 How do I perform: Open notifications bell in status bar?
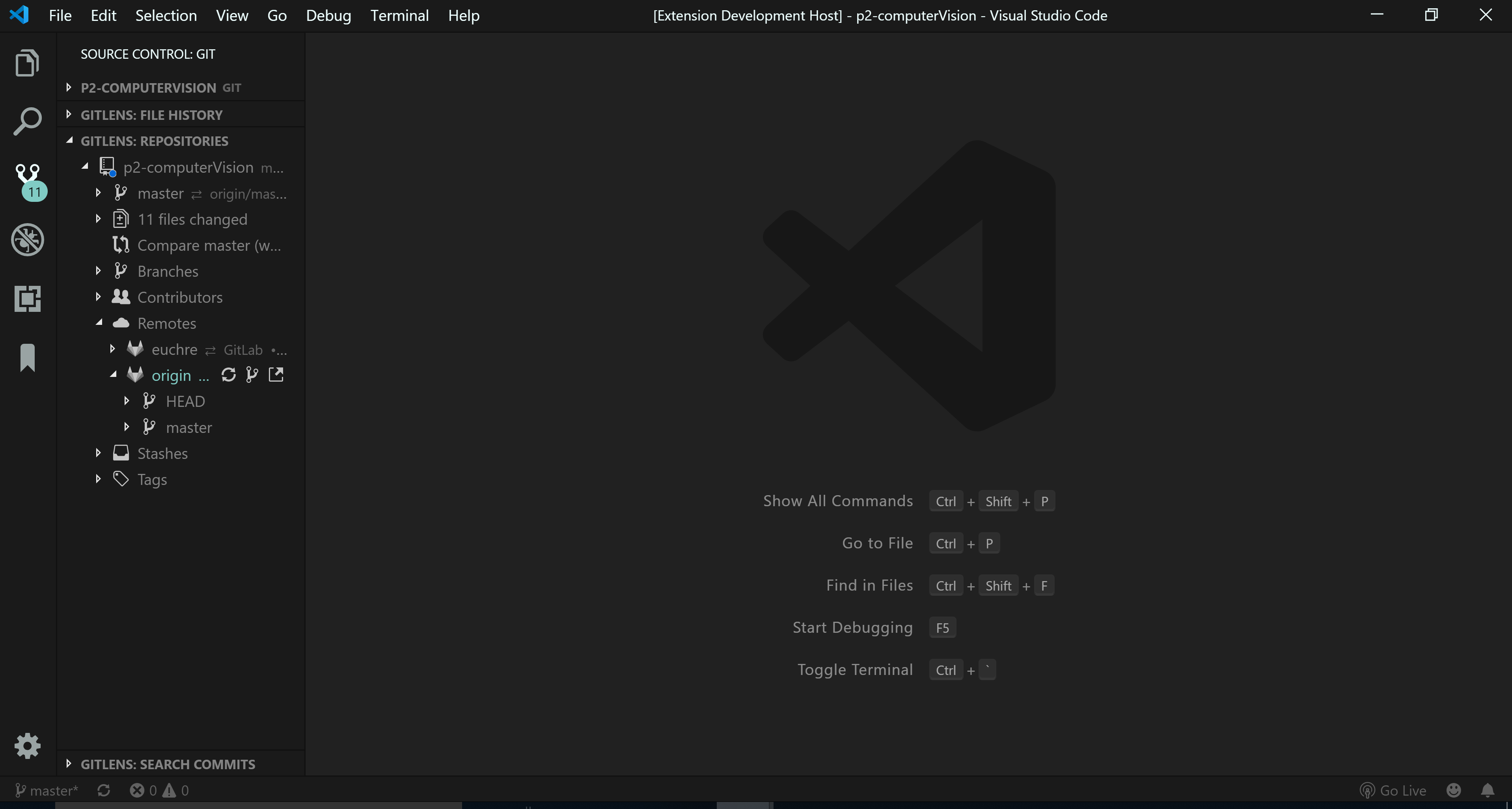tap(1487, 790)
